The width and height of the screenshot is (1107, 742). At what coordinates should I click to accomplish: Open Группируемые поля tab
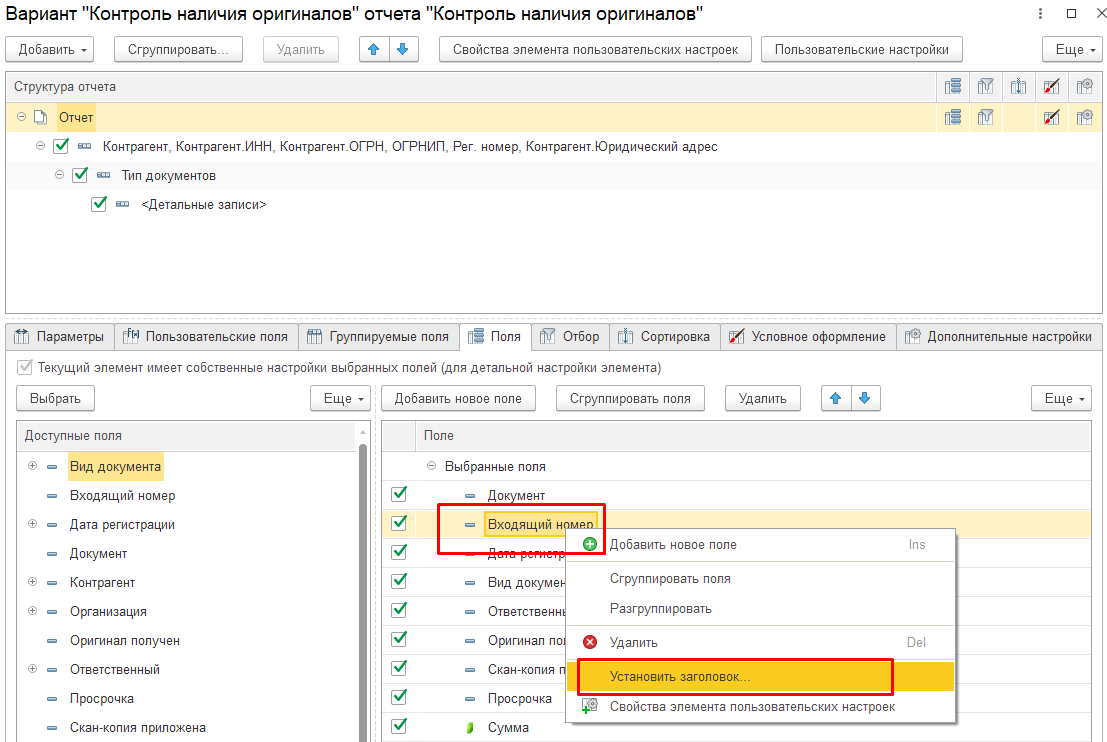(x=378, y=337)
